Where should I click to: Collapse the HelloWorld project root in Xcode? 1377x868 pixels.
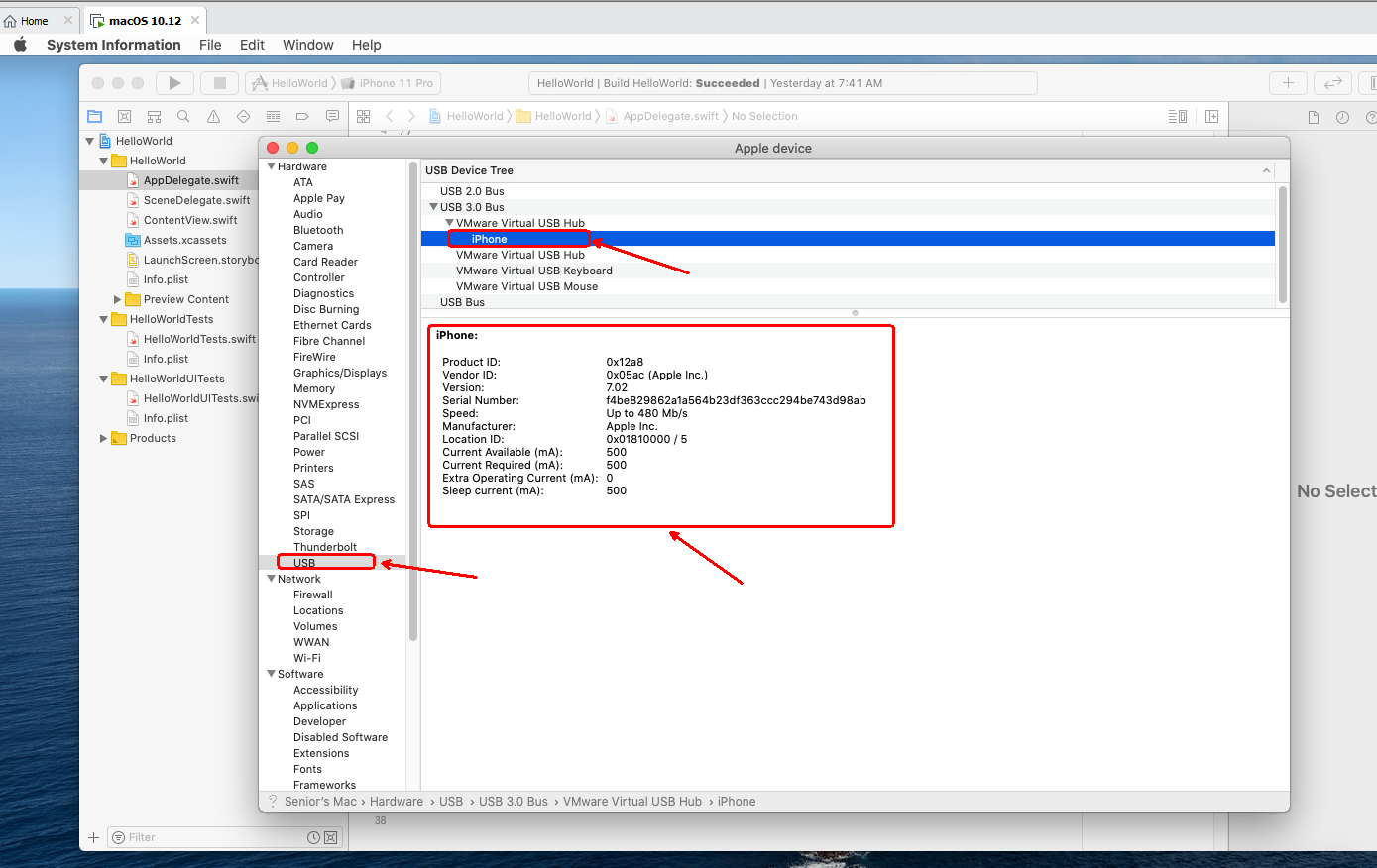90,141
